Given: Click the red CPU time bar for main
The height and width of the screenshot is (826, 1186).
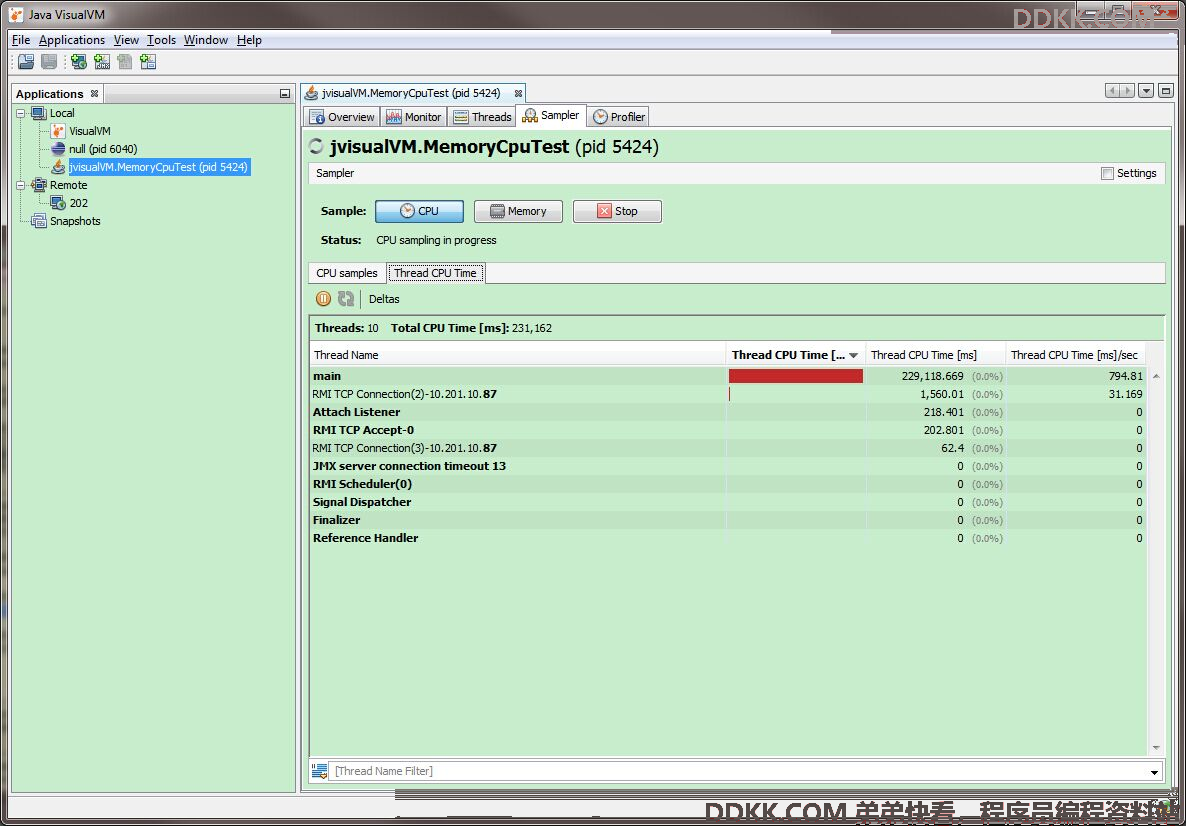Looking at the screenshot, I should (x=796, y=376).
